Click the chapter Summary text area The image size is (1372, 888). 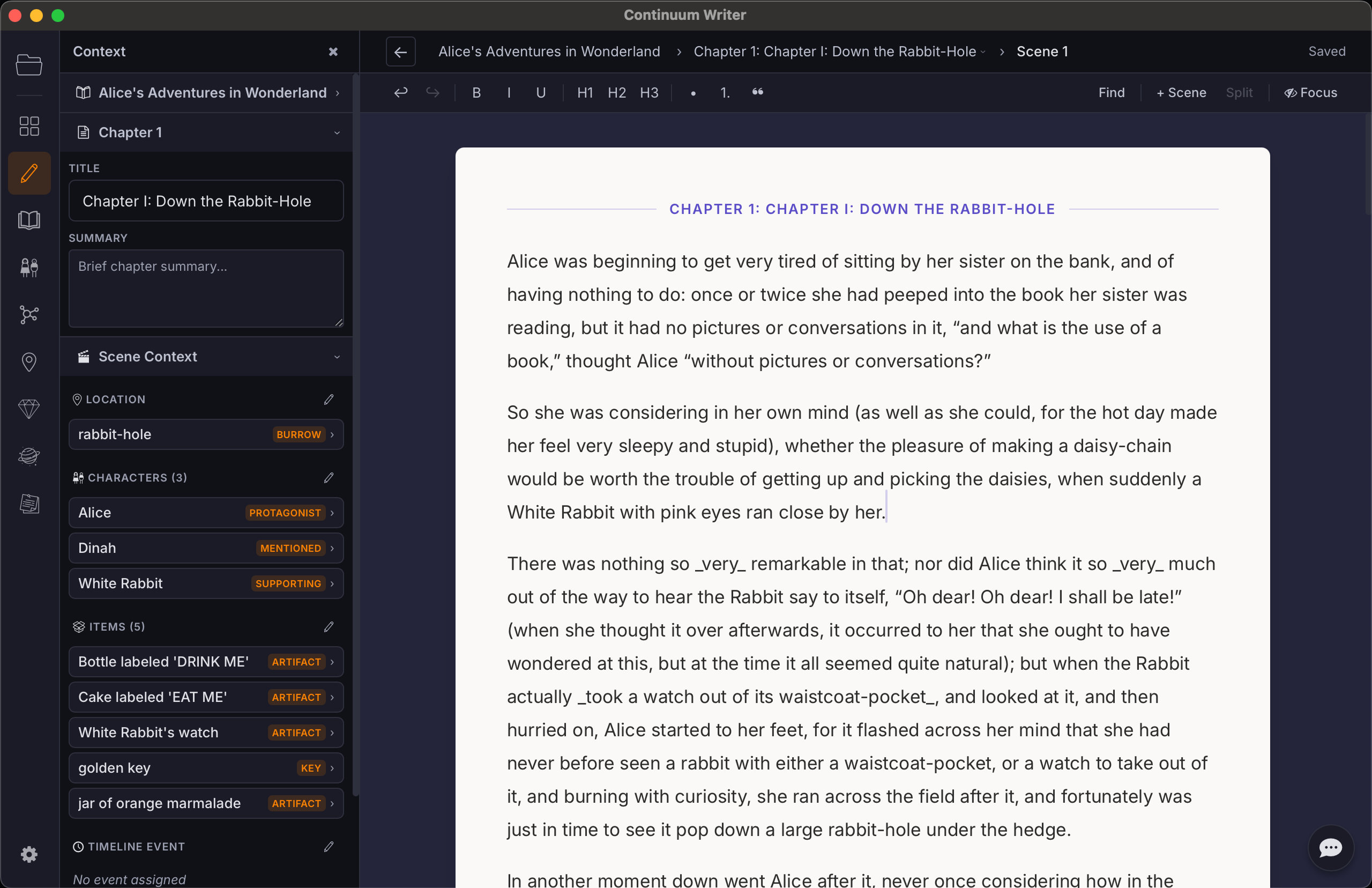(206, 288)
